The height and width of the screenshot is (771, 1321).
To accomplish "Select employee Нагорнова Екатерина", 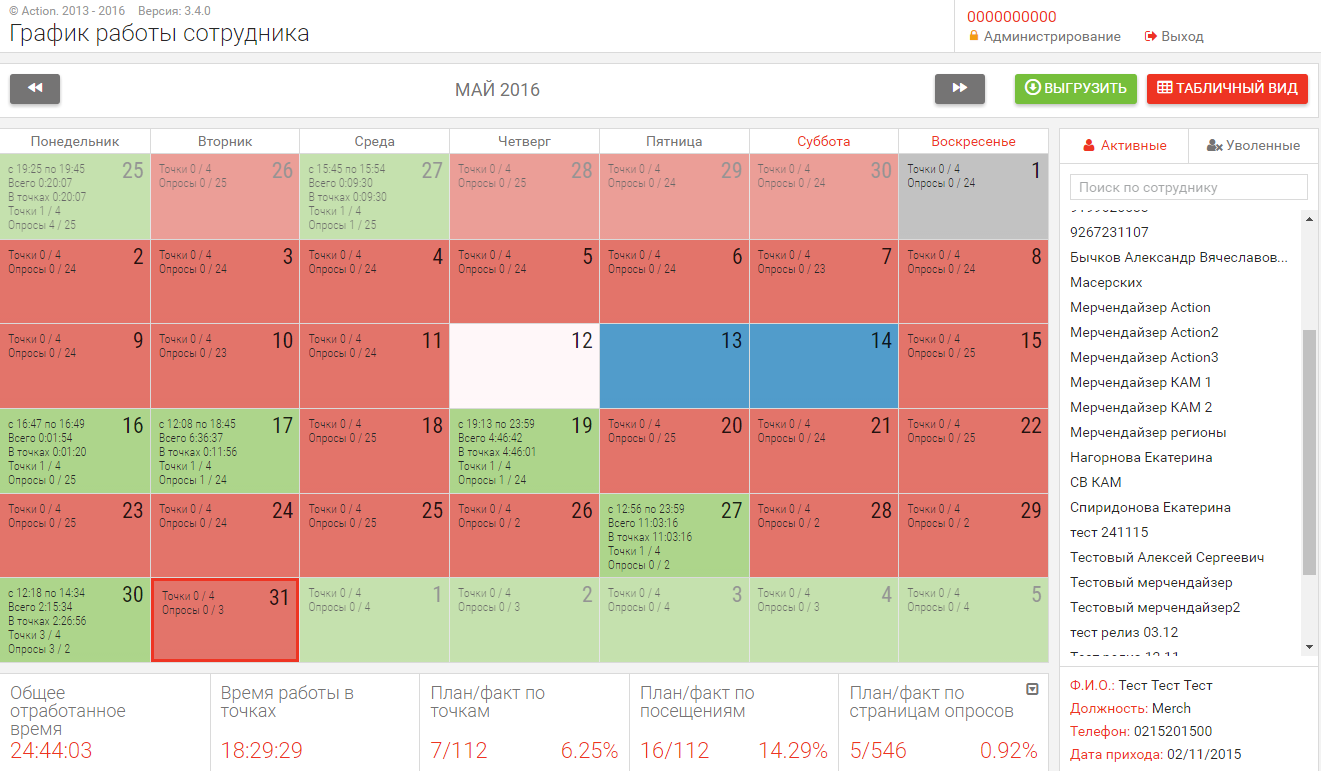I will 1141,457.
